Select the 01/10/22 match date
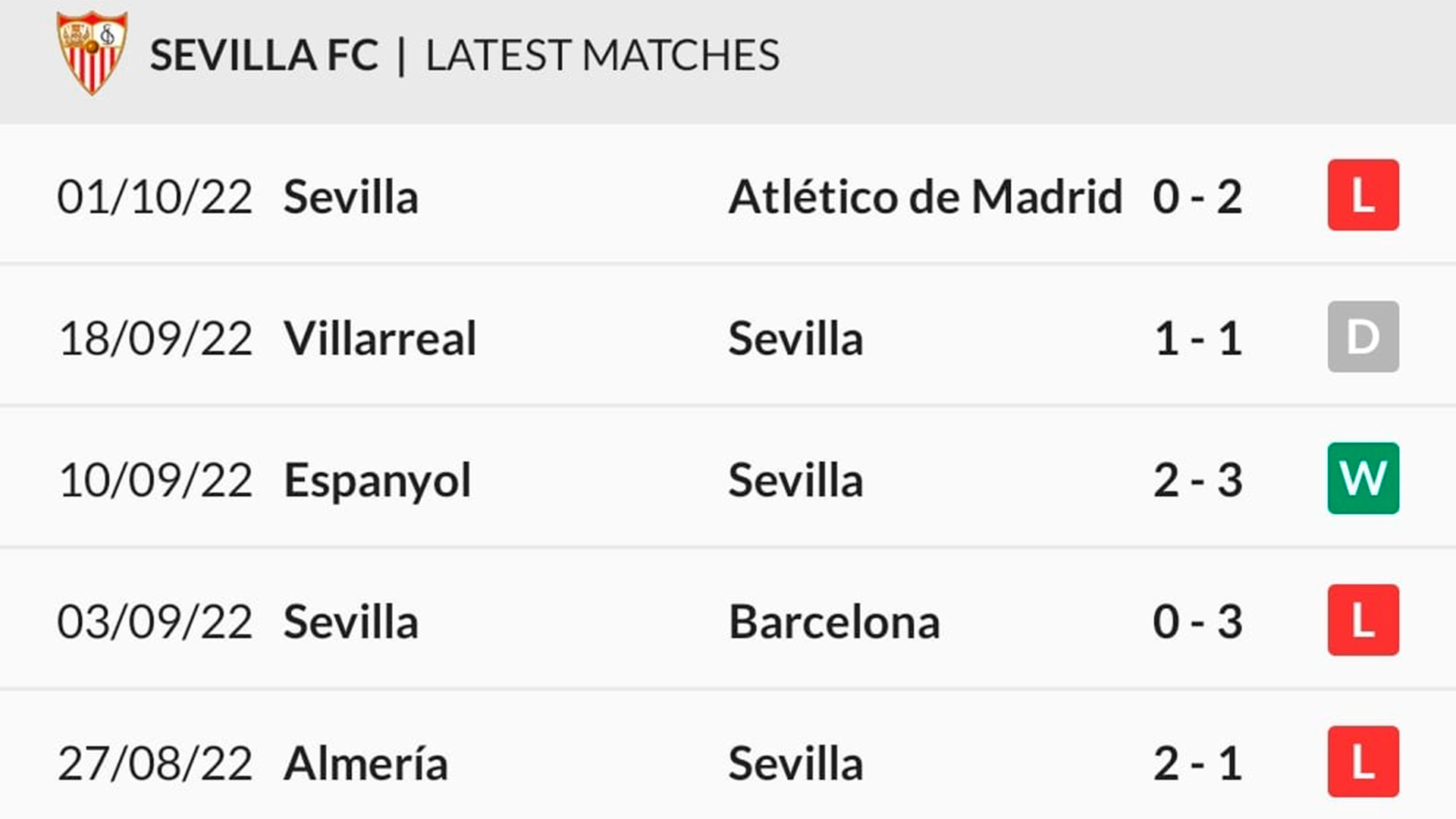This screenshot has width=1456, height=819. point(155,197)
